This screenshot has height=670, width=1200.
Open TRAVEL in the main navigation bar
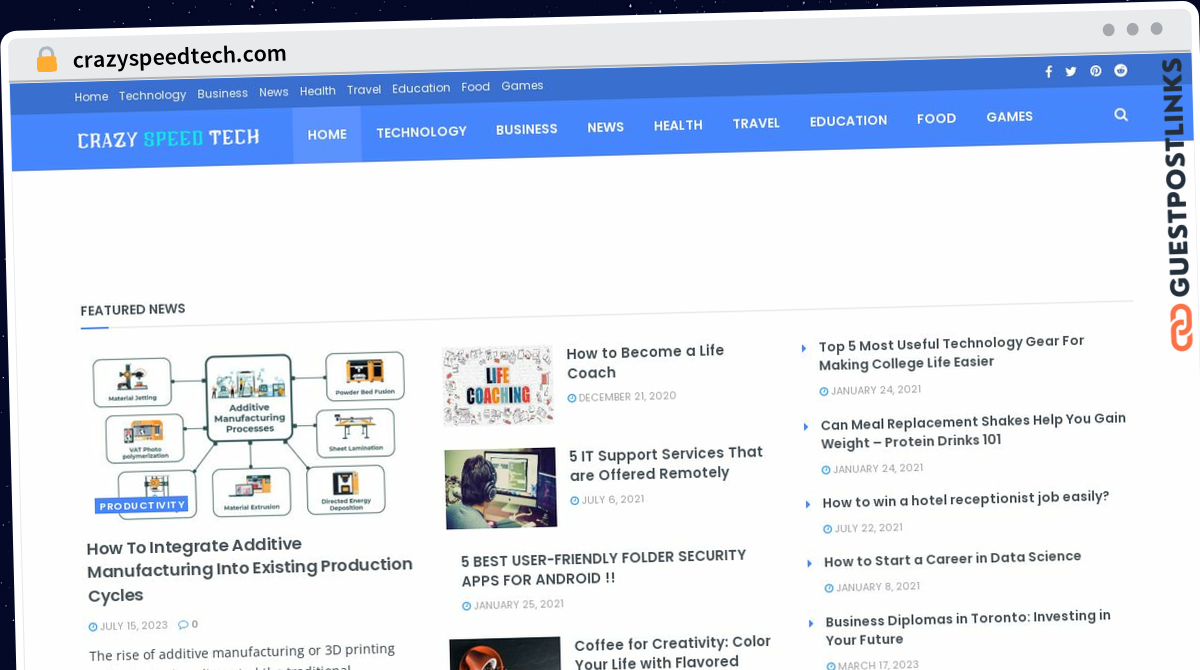(x=756, y=123)
